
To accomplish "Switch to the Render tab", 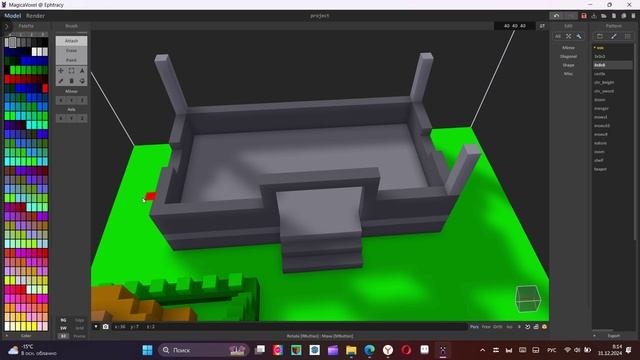I will 36,16.
